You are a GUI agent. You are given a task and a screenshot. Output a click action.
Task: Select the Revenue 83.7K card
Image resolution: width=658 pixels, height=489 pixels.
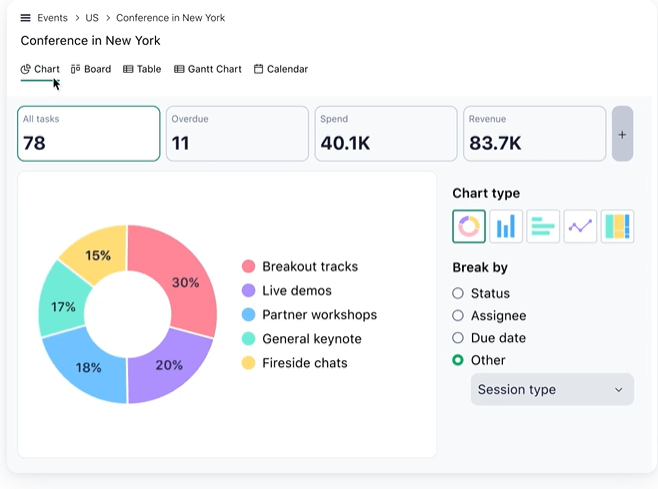(x=535, y=134)
